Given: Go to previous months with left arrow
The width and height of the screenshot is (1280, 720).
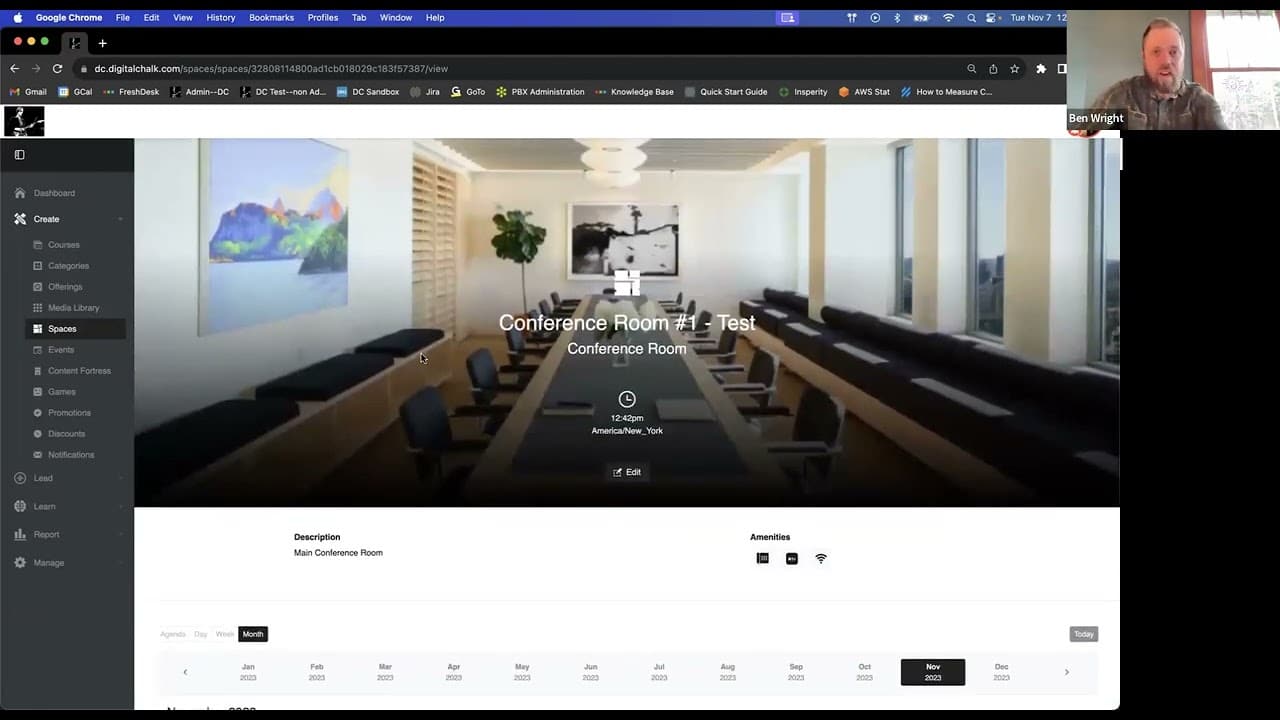Looking at the screenshot, I should [185, 672].
